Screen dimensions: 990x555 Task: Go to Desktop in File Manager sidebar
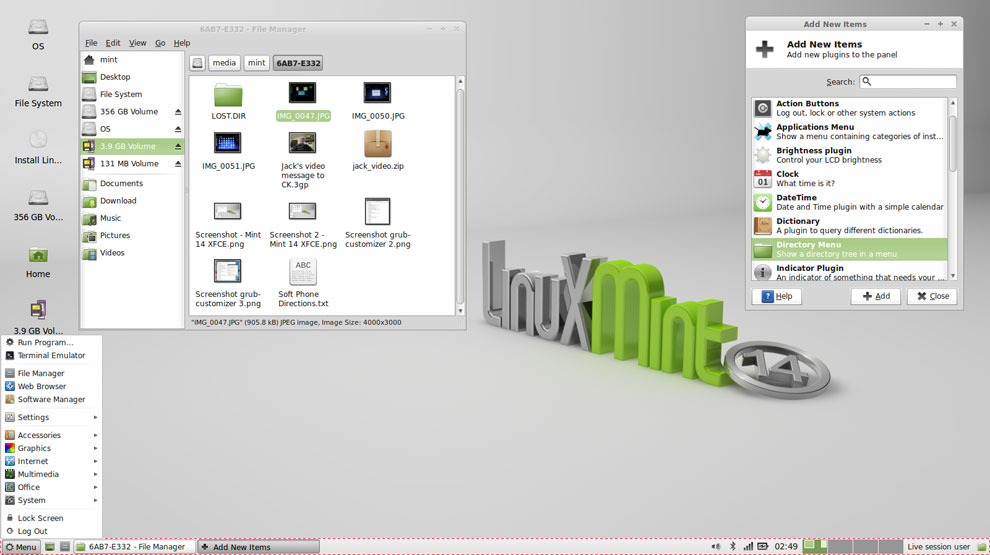[x=132, y=77]
